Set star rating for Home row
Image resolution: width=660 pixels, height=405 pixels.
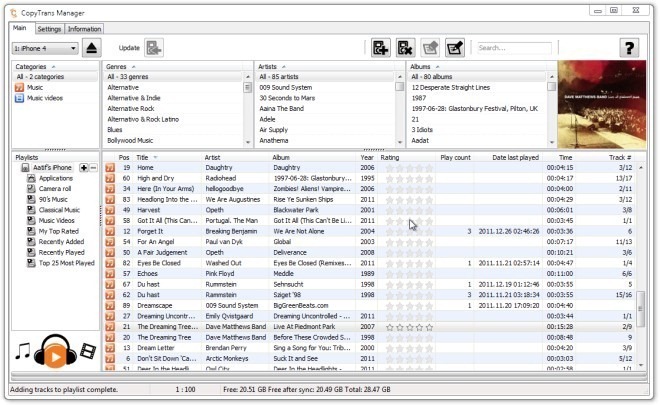410,168
